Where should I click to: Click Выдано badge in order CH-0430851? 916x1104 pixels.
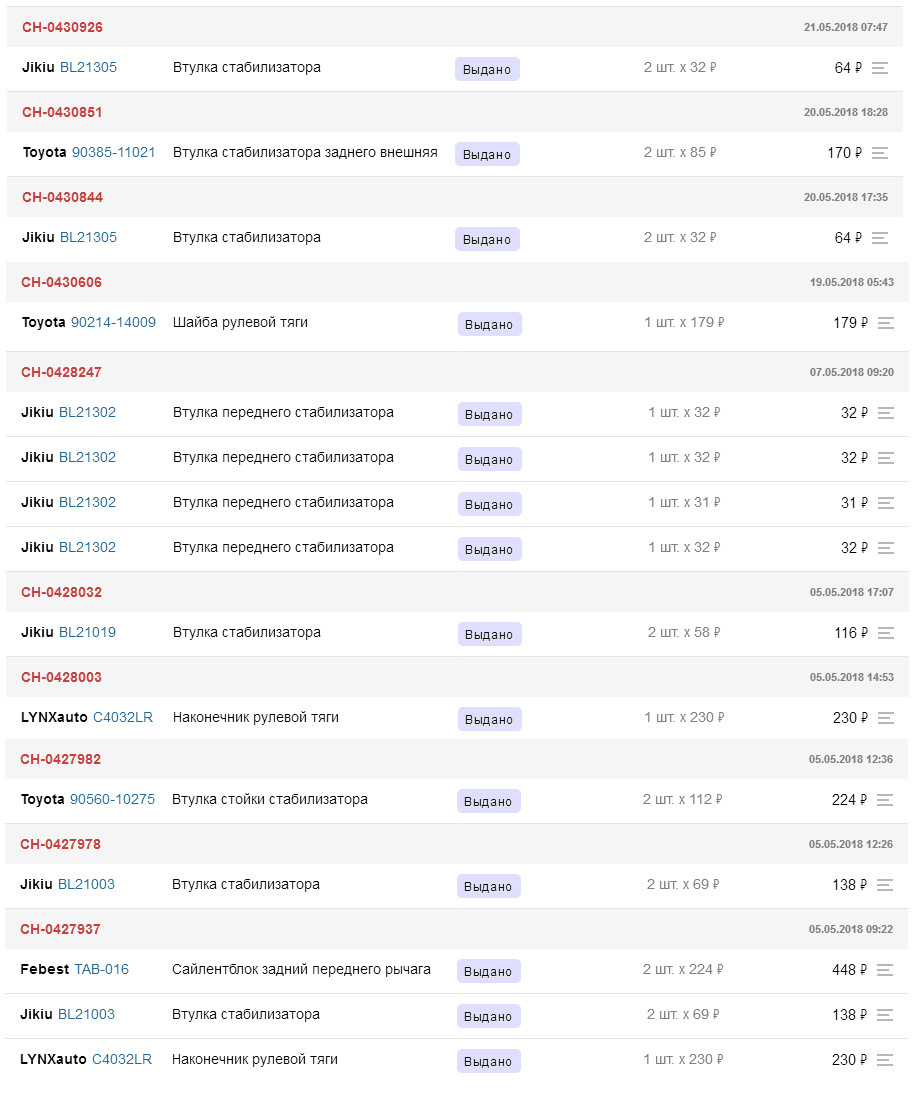click(487, 154)
